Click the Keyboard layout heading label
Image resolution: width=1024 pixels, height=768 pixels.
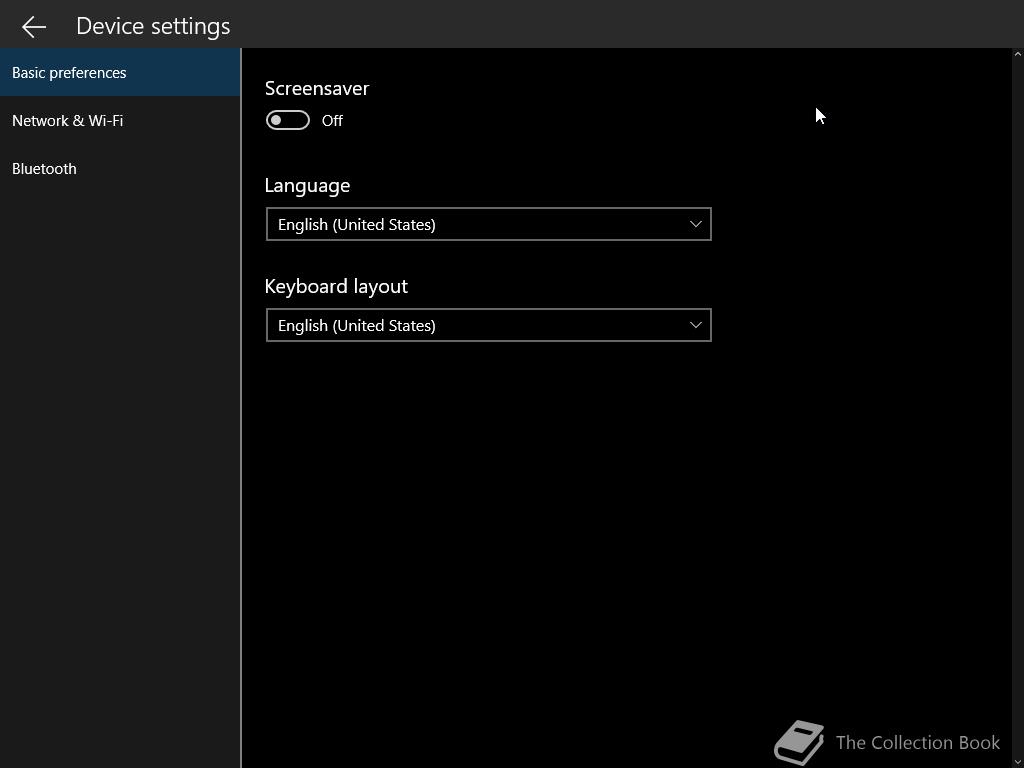(x=336, y=287)
